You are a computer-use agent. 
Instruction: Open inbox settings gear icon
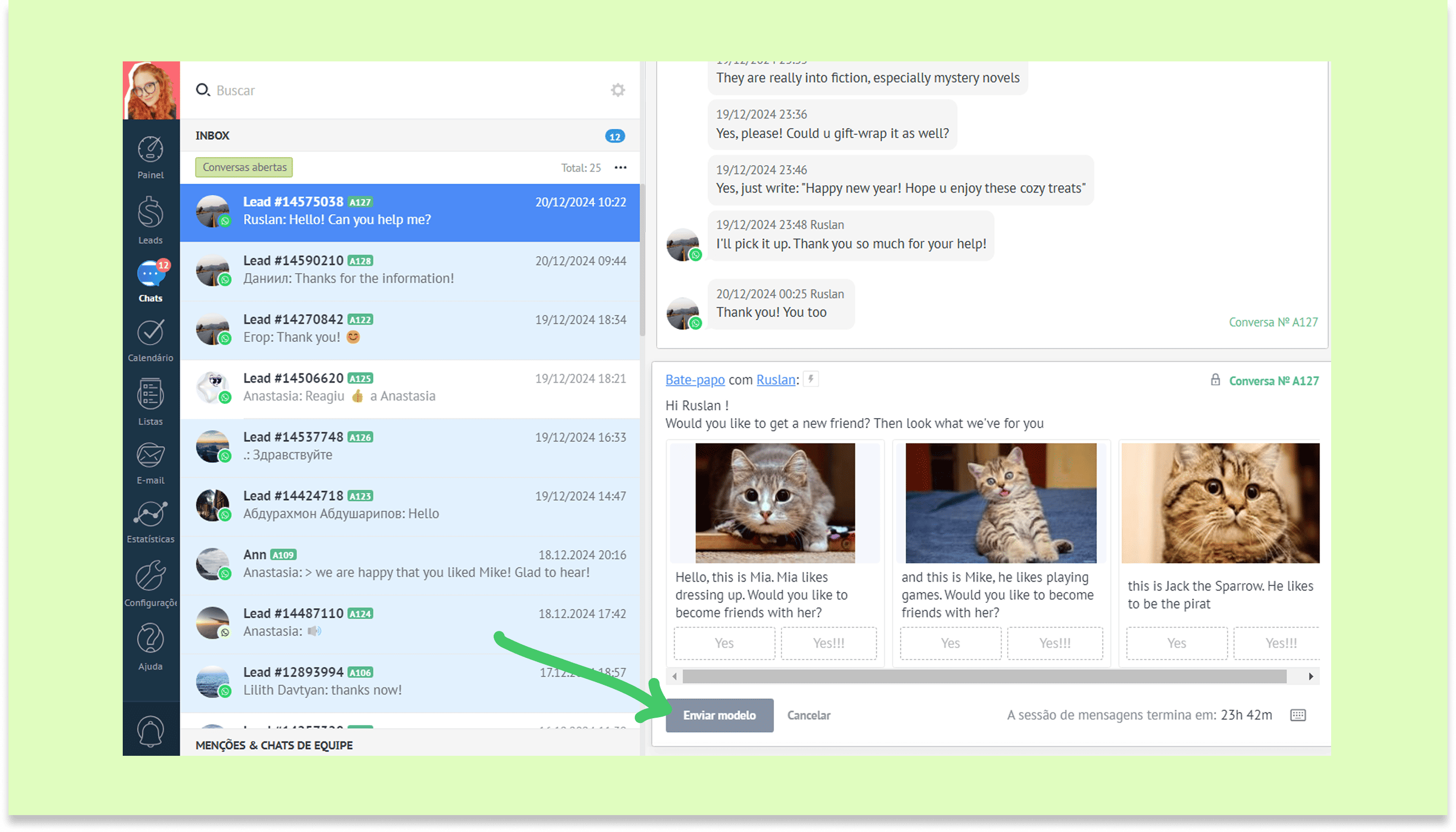click(617, 91)
